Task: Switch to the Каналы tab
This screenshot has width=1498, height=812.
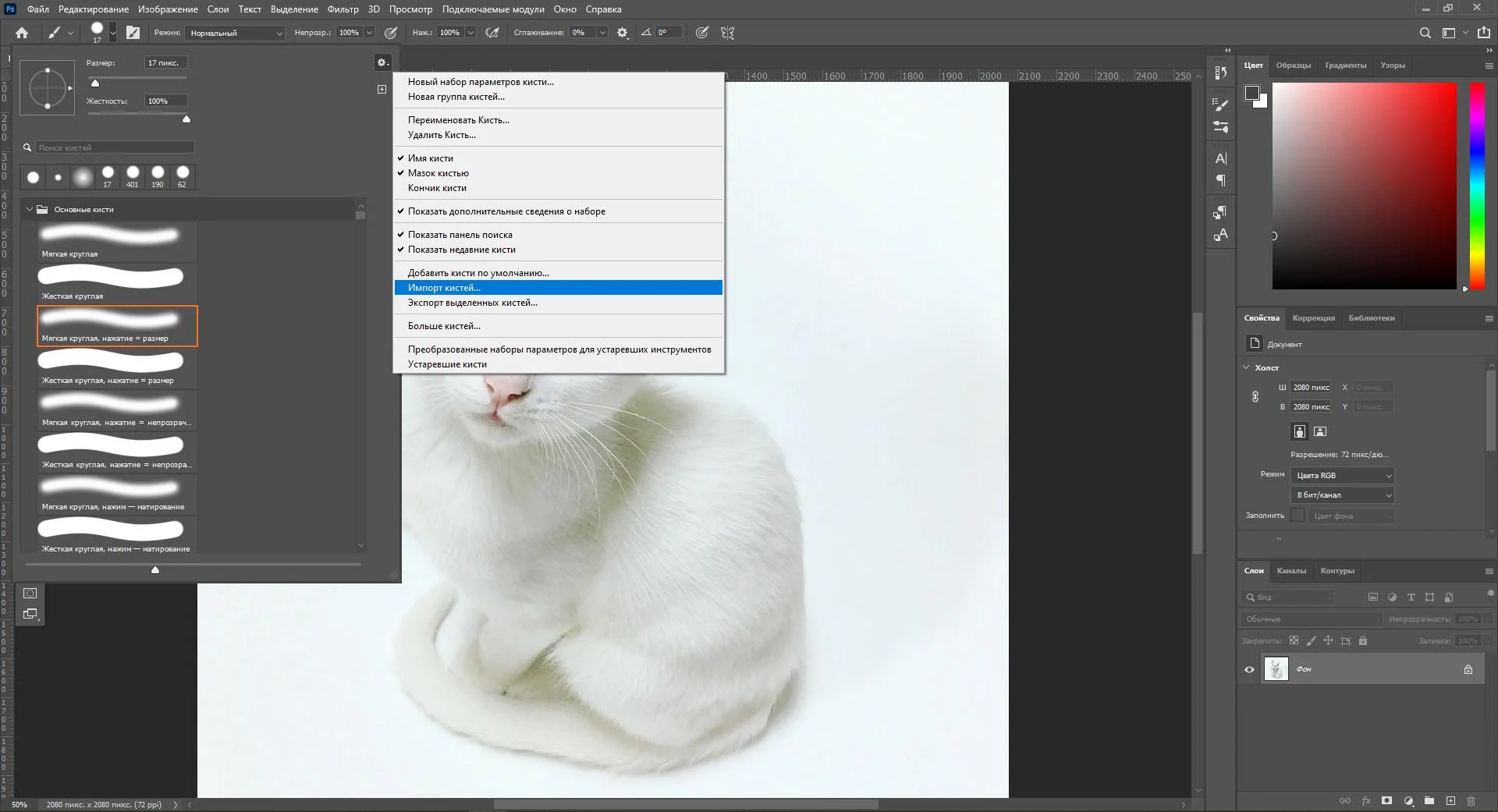Action: pos(1291,571)
